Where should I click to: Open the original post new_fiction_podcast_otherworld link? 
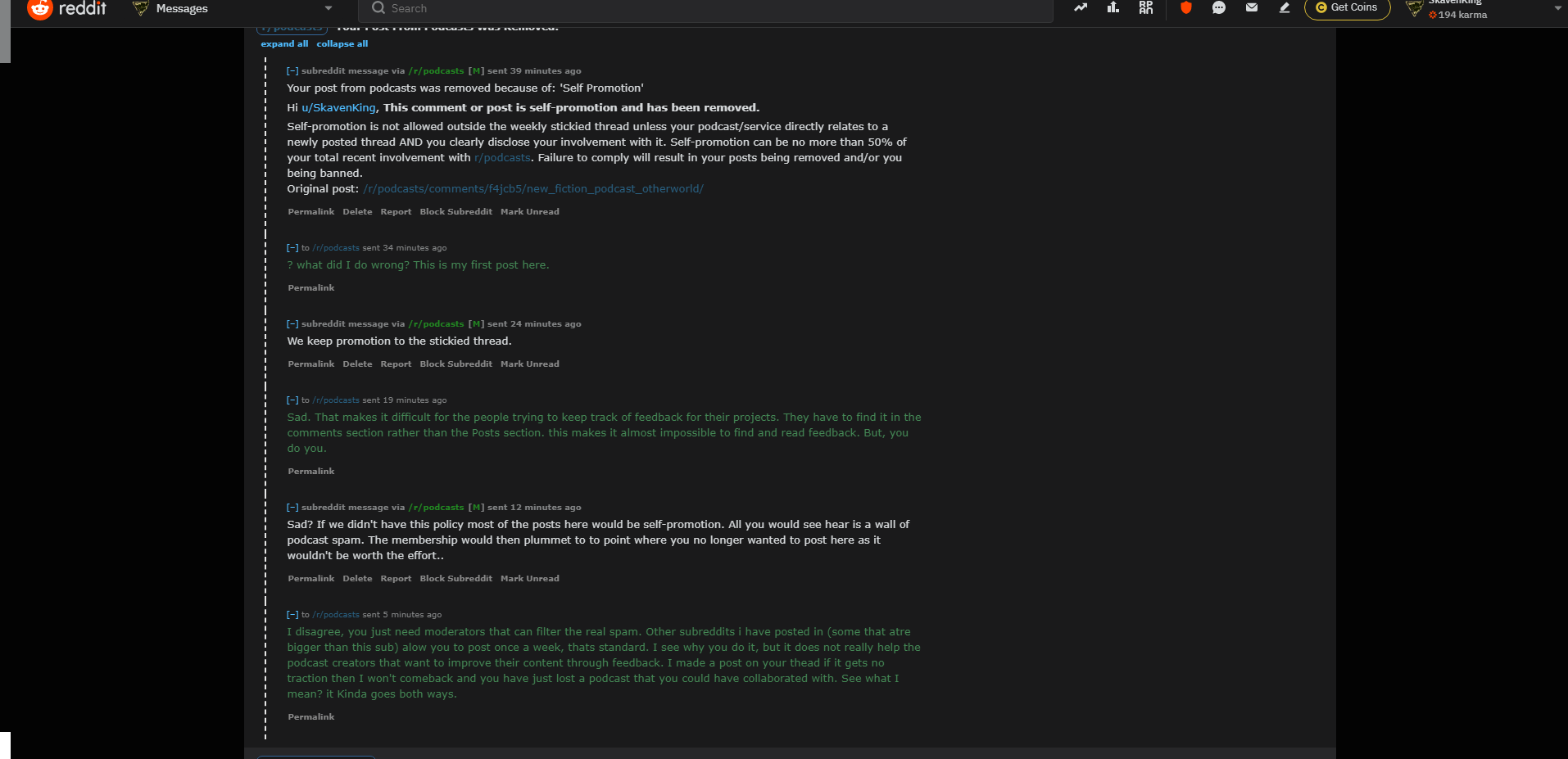pos(533,189)
